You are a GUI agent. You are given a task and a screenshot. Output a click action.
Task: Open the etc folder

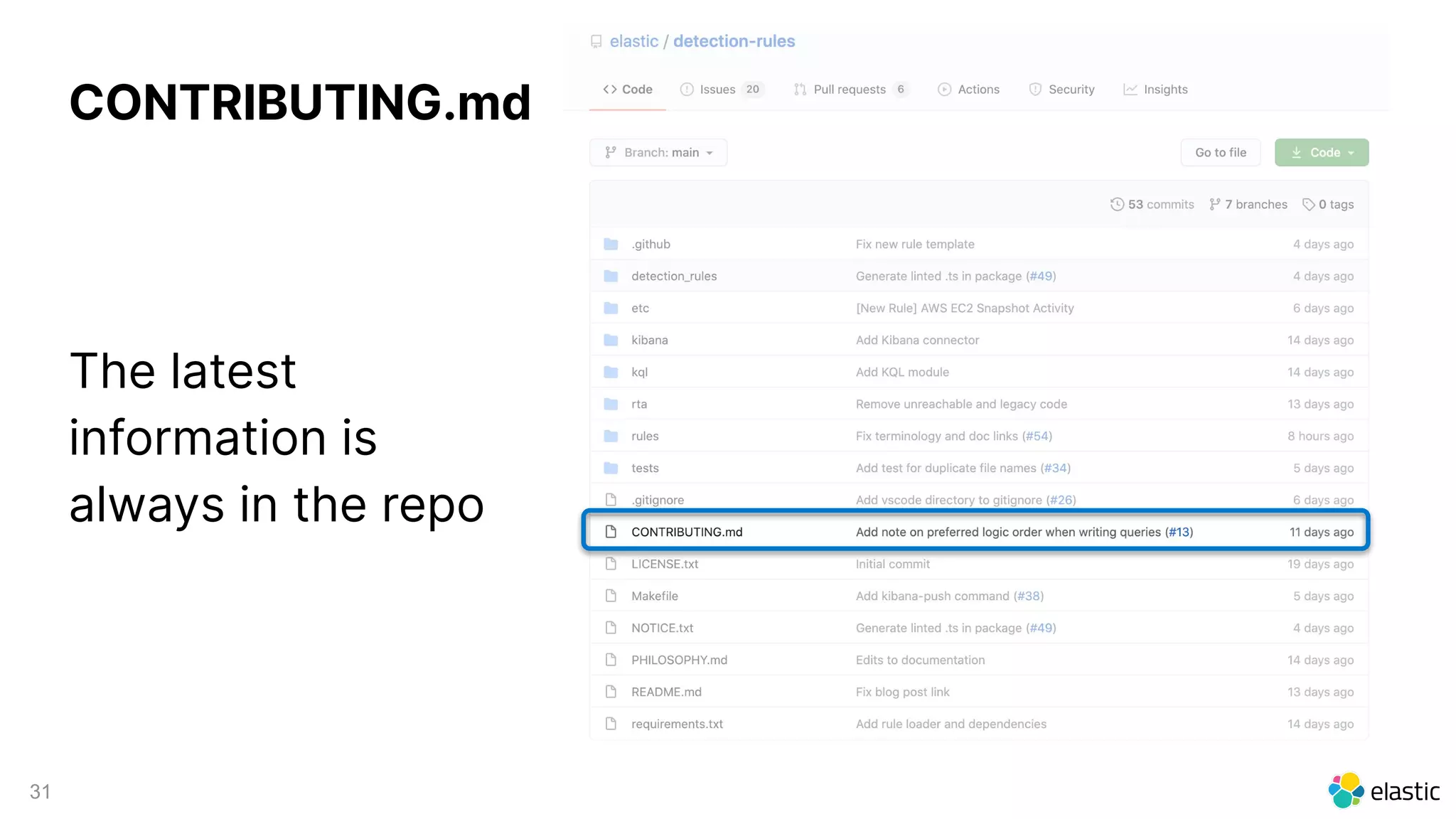[x=640, y=308]
